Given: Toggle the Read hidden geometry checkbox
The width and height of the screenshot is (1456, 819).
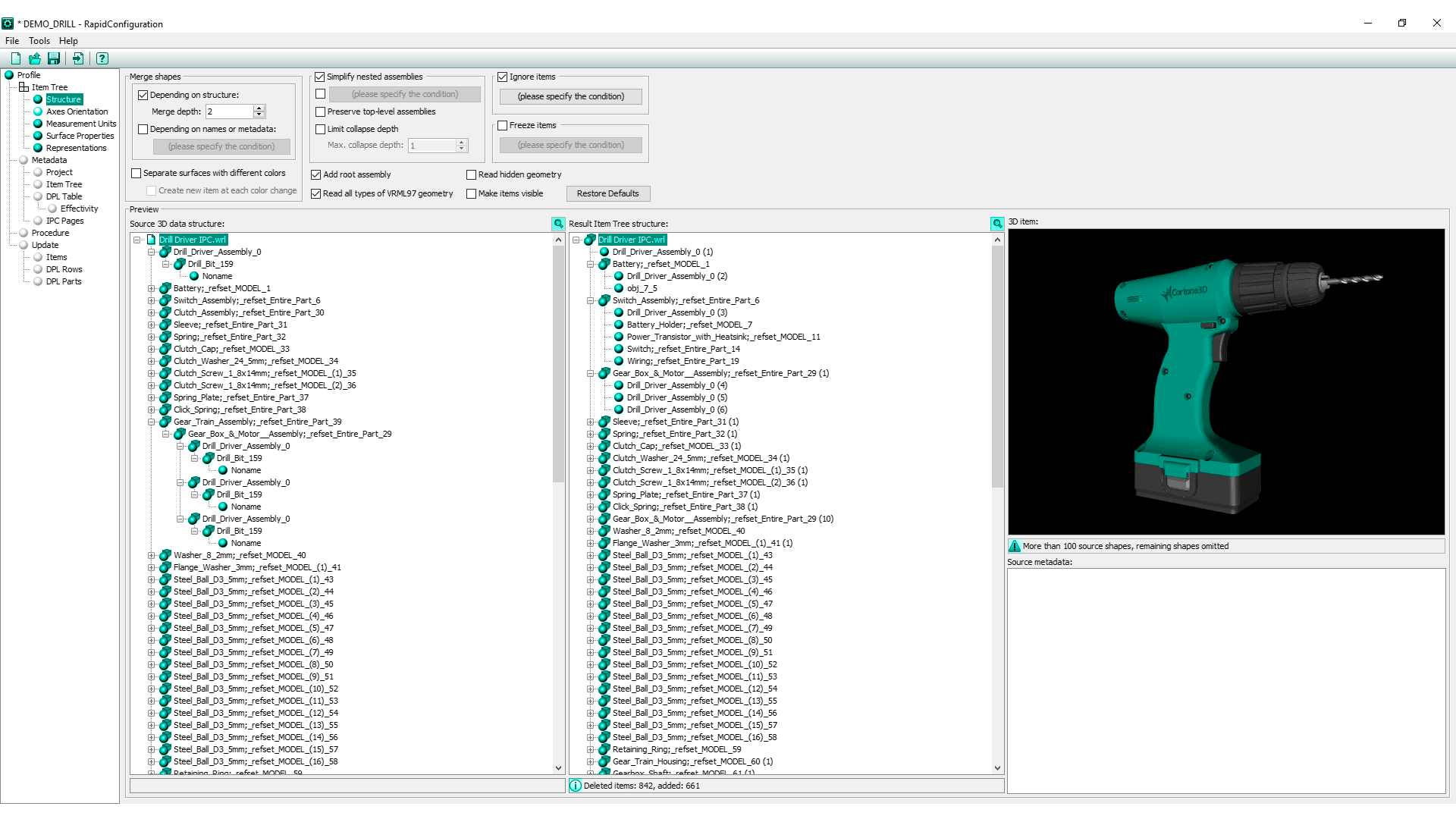Looking at the screenshot, I should click(471, 174).
